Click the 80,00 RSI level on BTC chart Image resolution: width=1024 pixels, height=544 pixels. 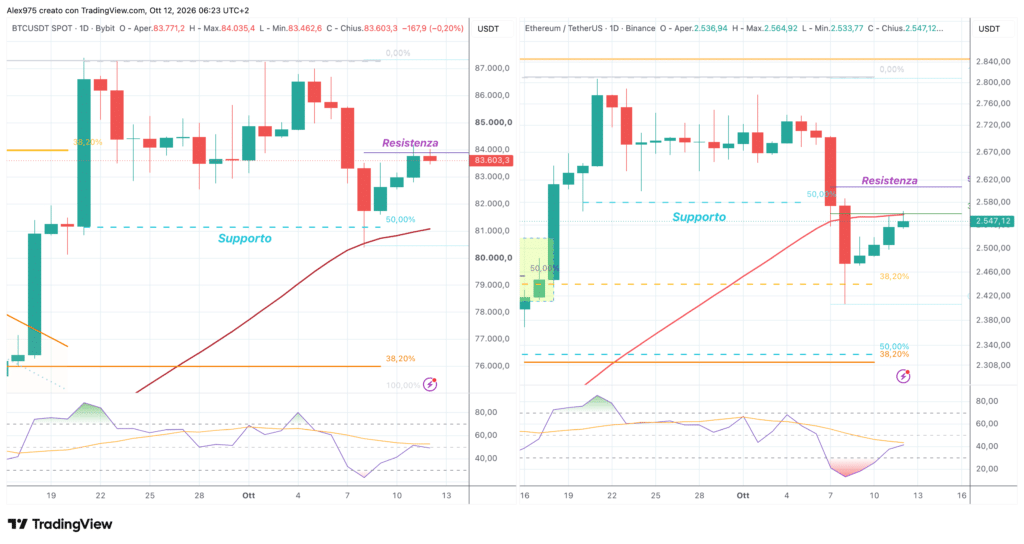point(486,412)
